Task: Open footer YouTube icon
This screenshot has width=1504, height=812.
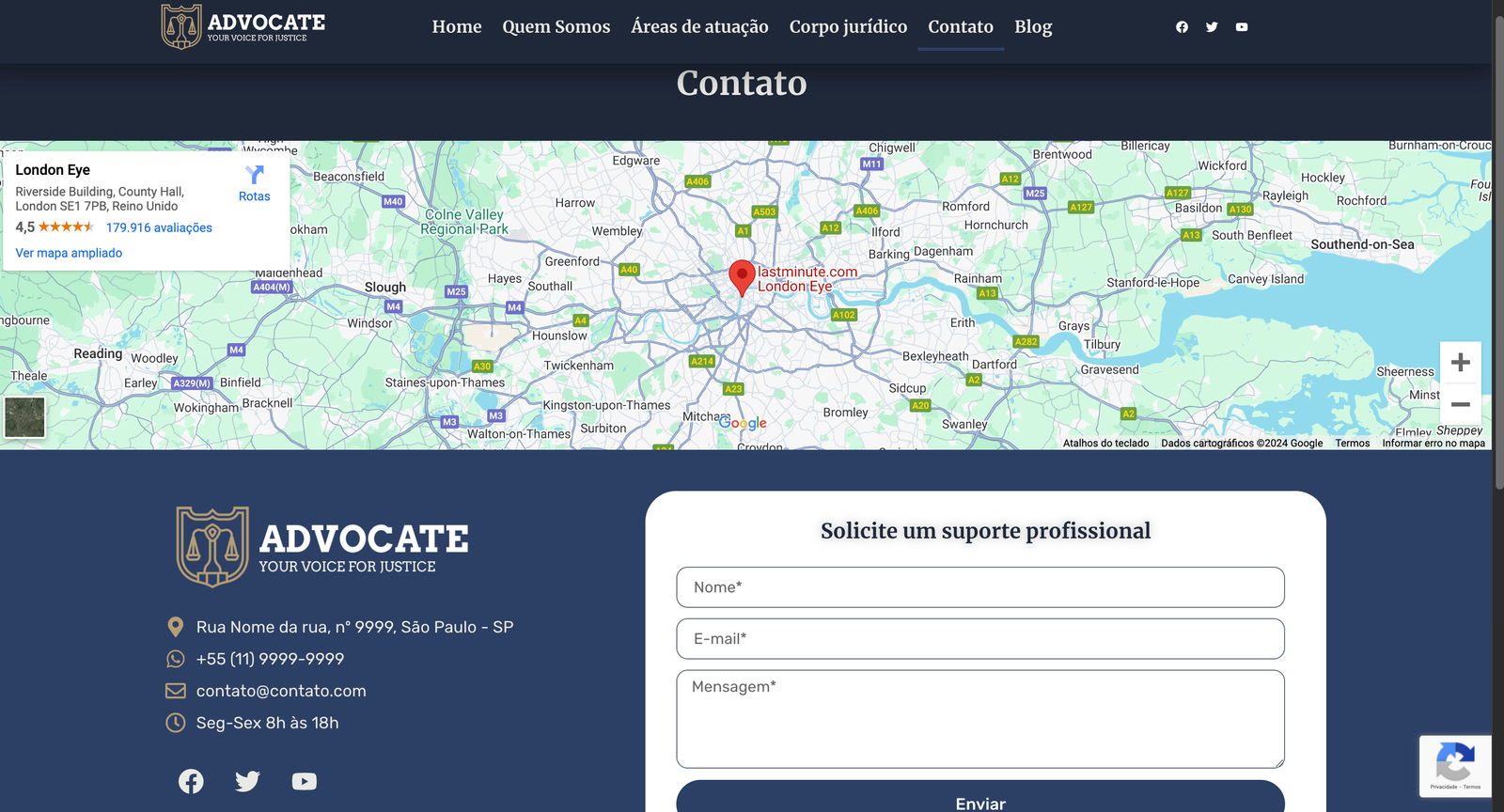Action: 305,781
